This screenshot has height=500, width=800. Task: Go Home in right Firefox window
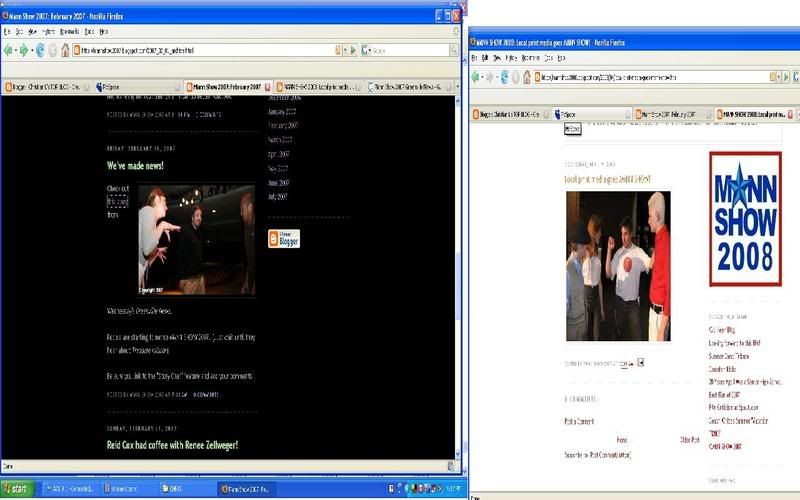point(527,77)
